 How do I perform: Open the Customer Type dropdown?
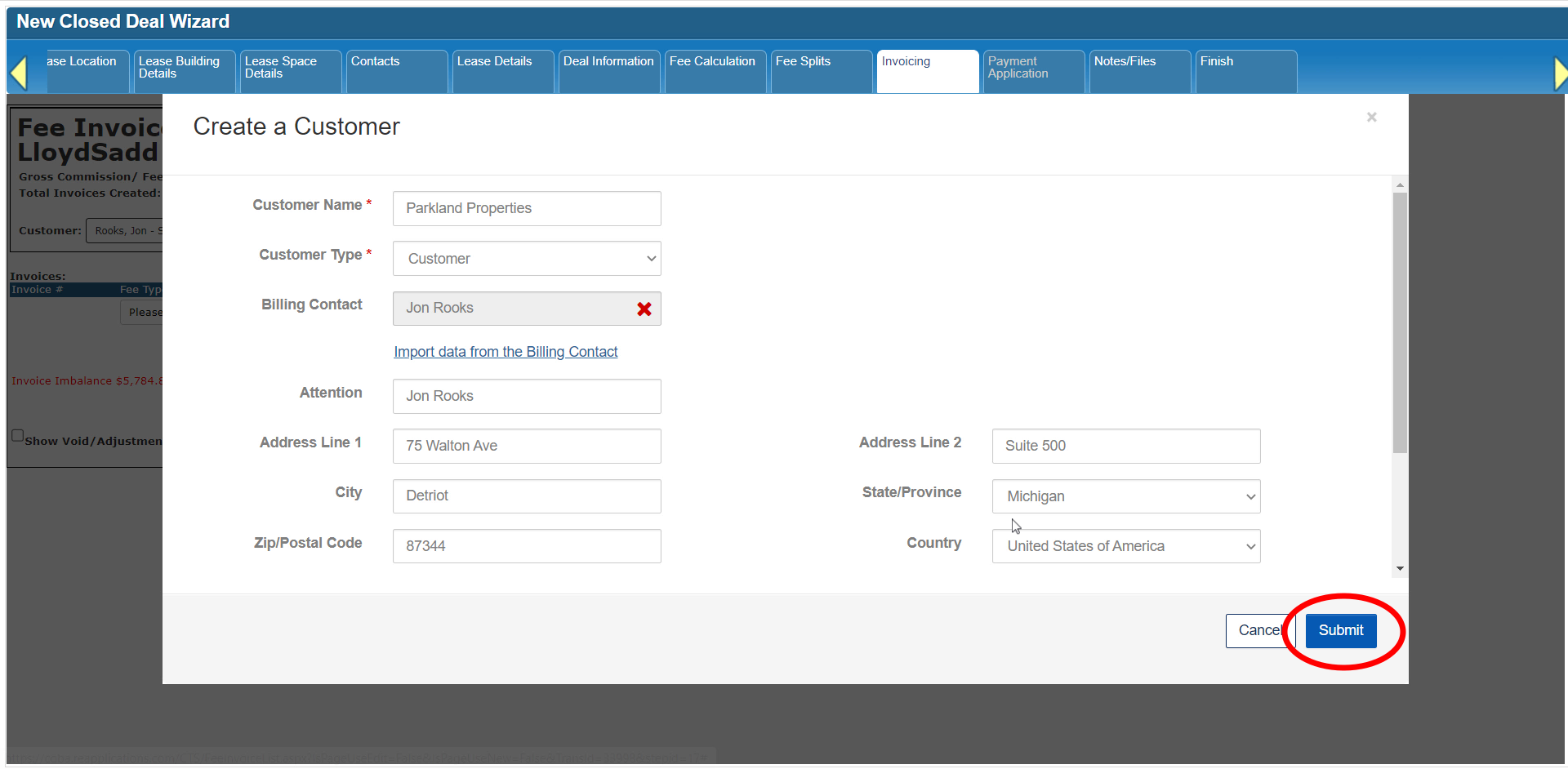pyautogui.click(x=527, y=259)
